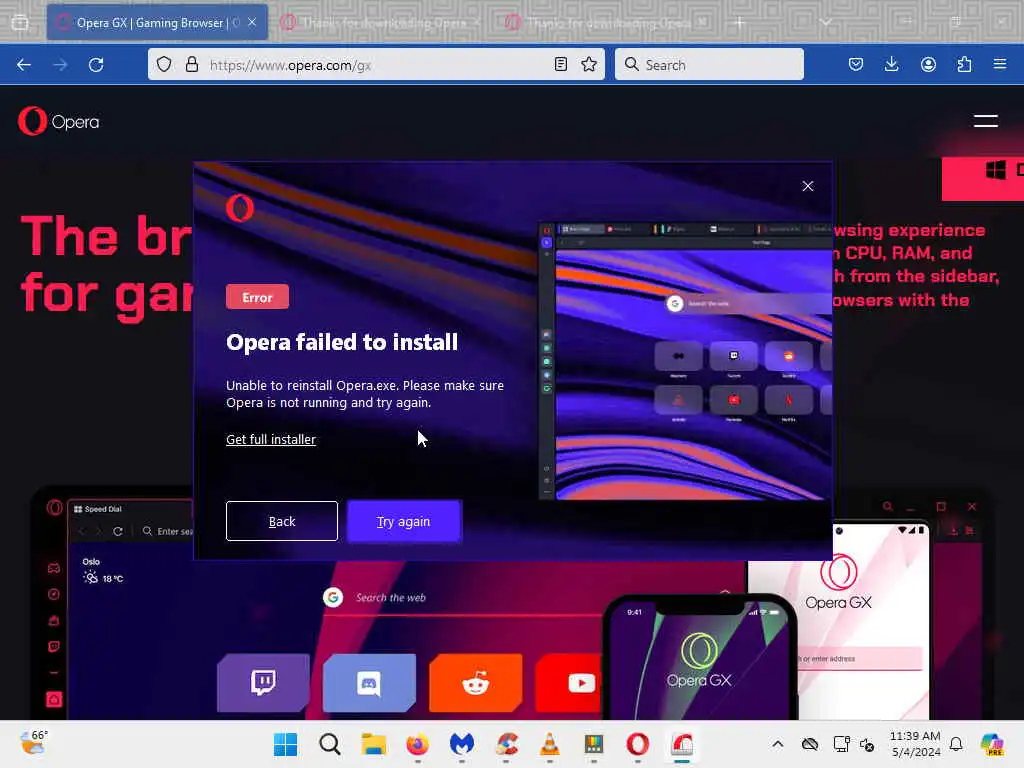View site security padlock information
The width and height of the screenshot is (1024, 768).
pos(191,64)
